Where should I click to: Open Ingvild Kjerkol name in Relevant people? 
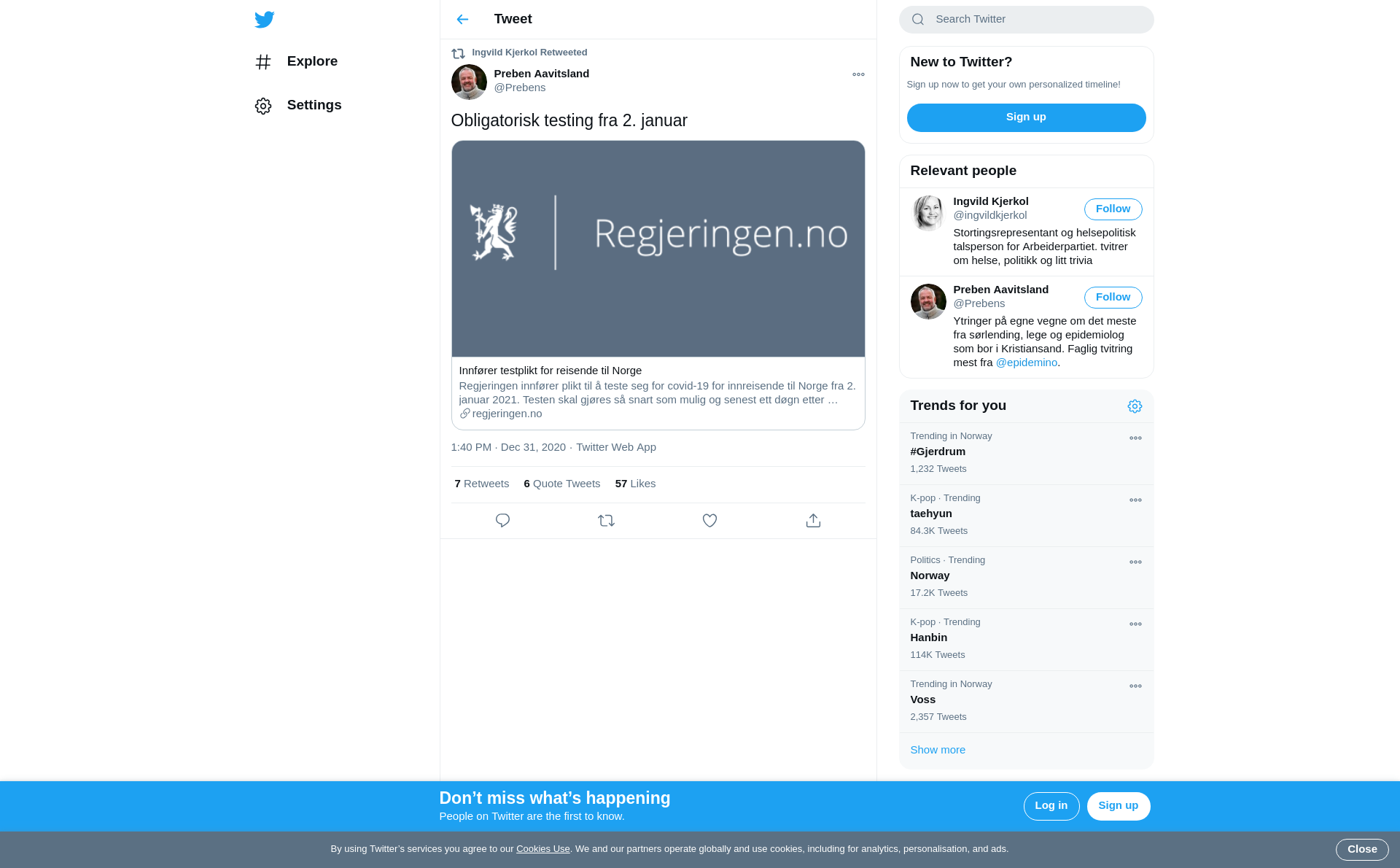(x=990, y=201)
